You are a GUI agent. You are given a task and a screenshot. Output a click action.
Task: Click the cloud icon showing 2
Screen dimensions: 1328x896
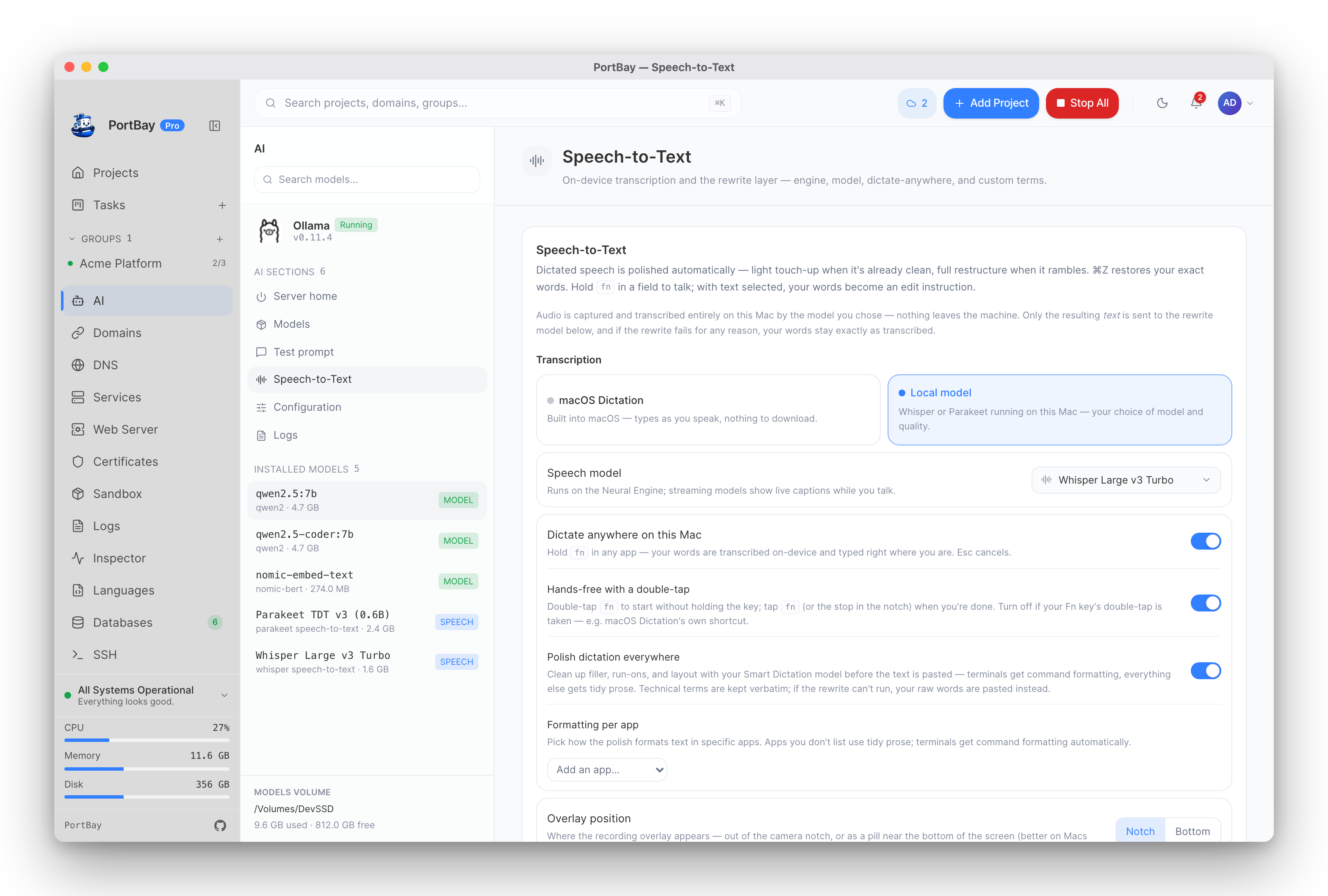click(x=917, y=103)
